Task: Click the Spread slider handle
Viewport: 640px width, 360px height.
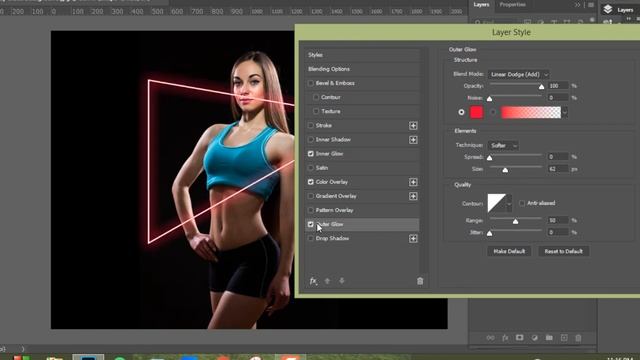Action: click(489, 158)
